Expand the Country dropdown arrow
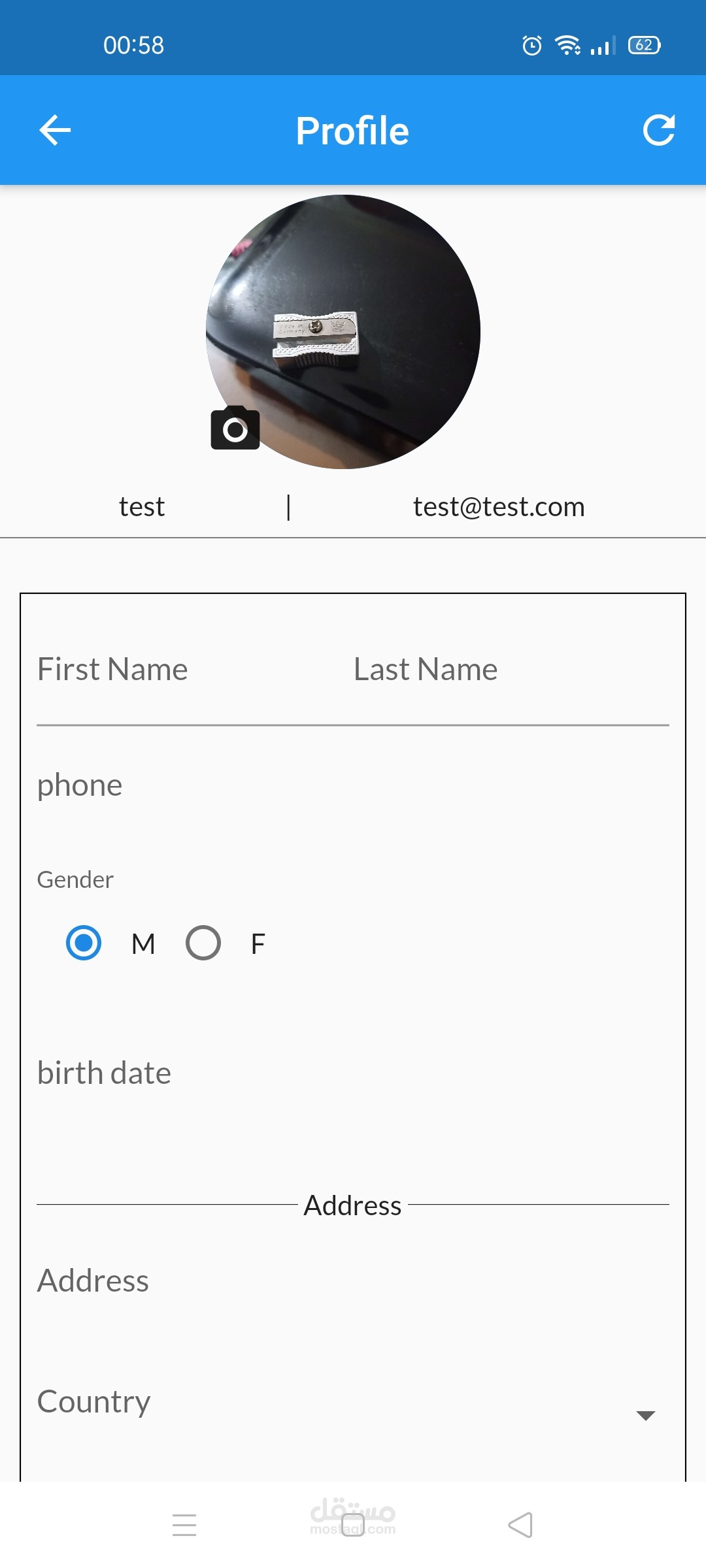The height and width of the screenshot is (1568, 706). [645, 1415]
